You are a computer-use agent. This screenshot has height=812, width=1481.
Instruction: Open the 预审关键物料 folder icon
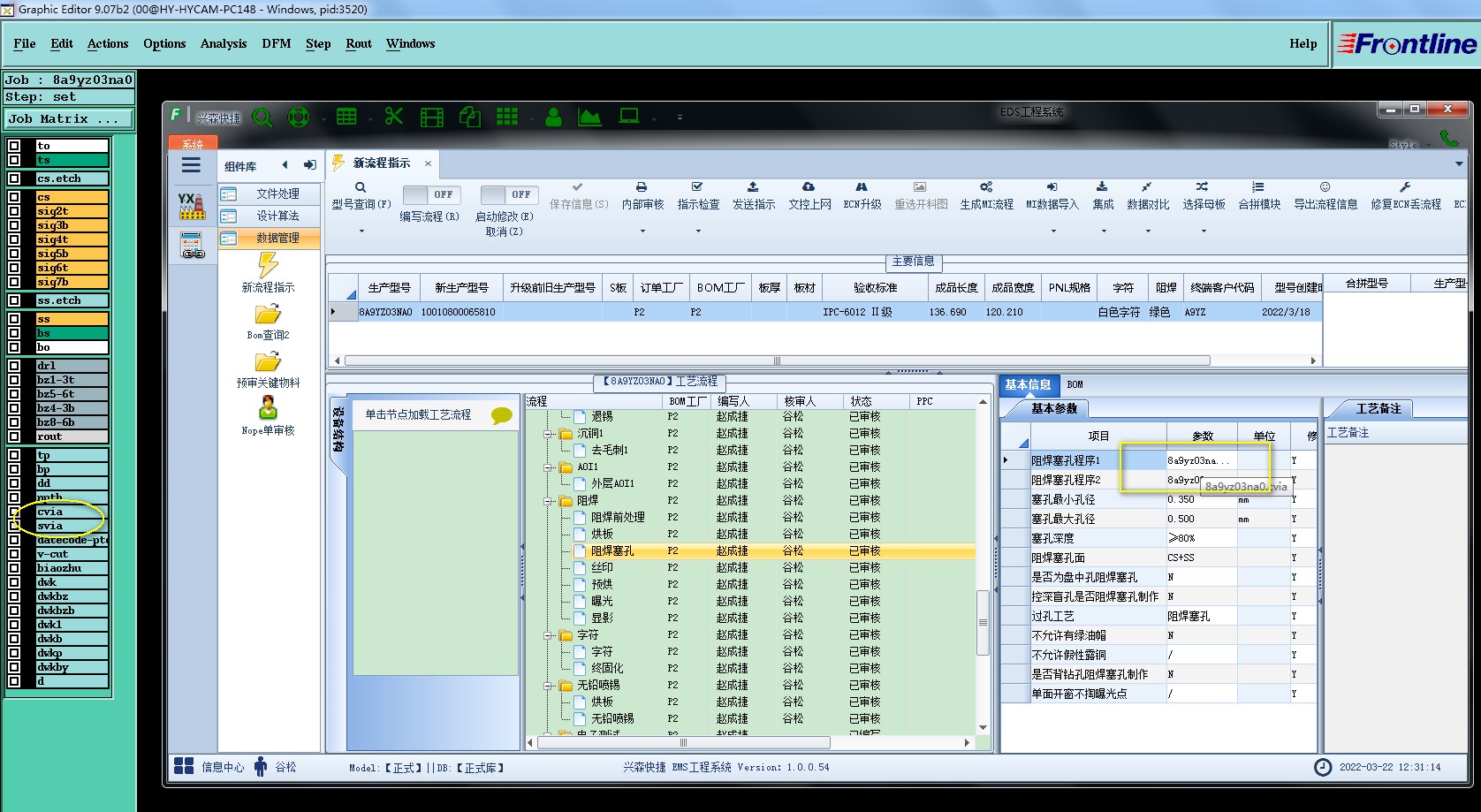pyautogui.click(x=268, y=362)
